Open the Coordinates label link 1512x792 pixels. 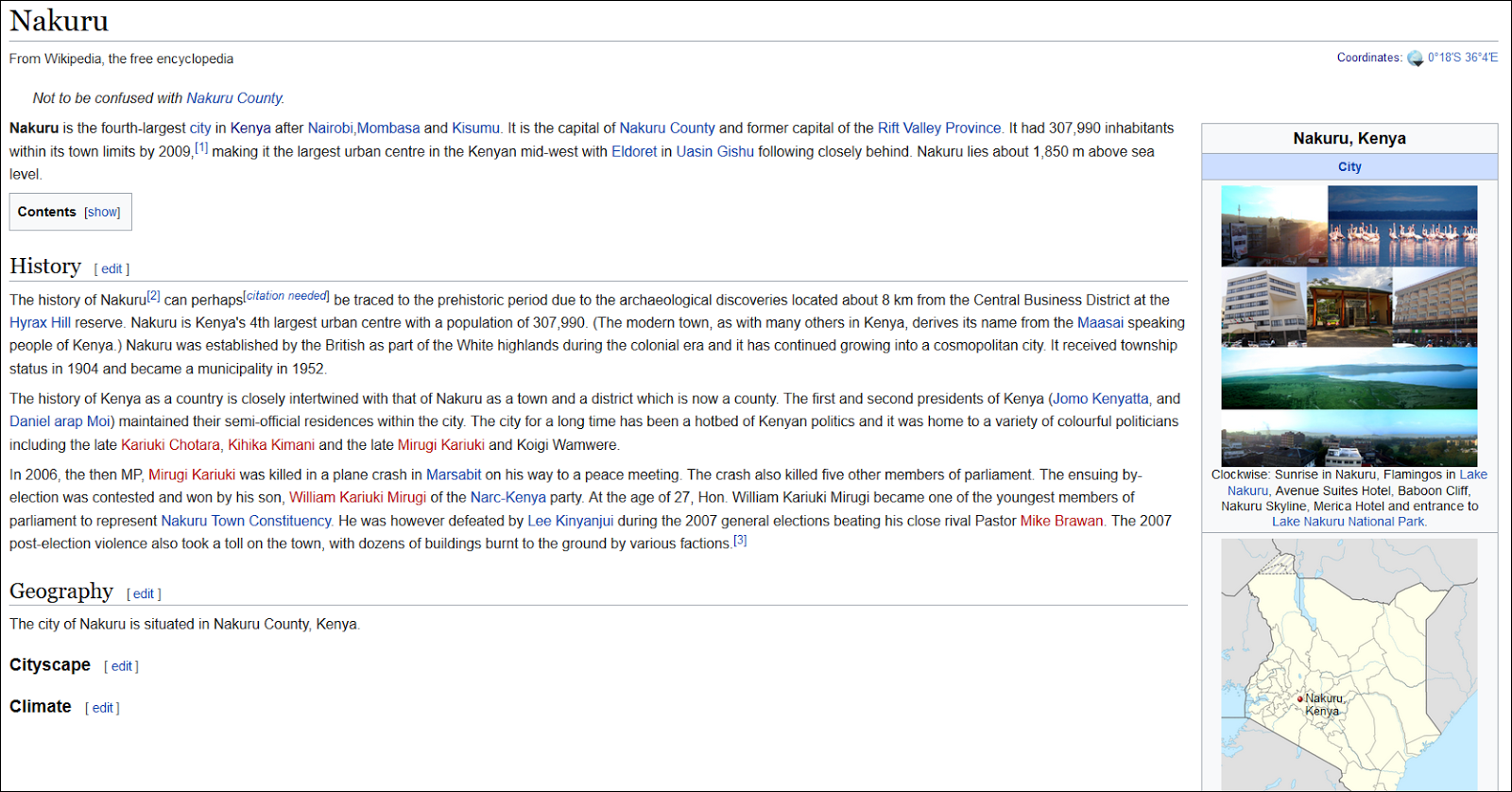[x=1369, y=58]
